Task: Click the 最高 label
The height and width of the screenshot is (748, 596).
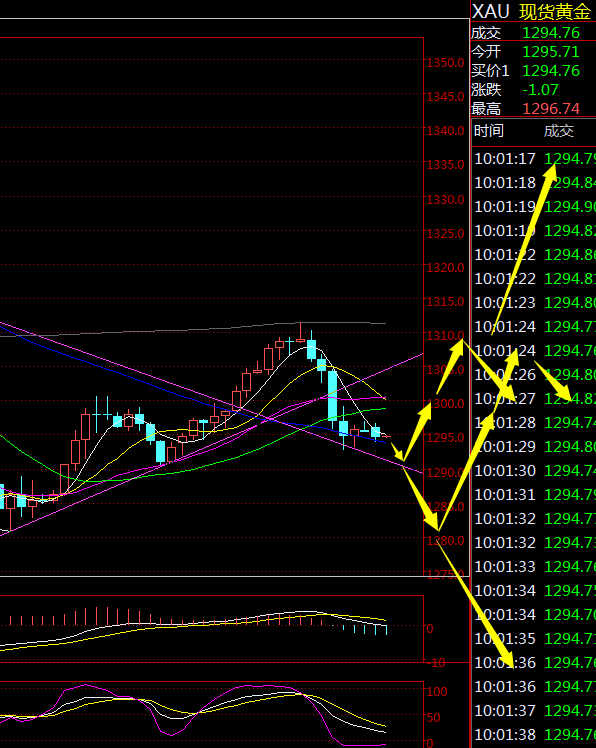Action: point(486,109)
